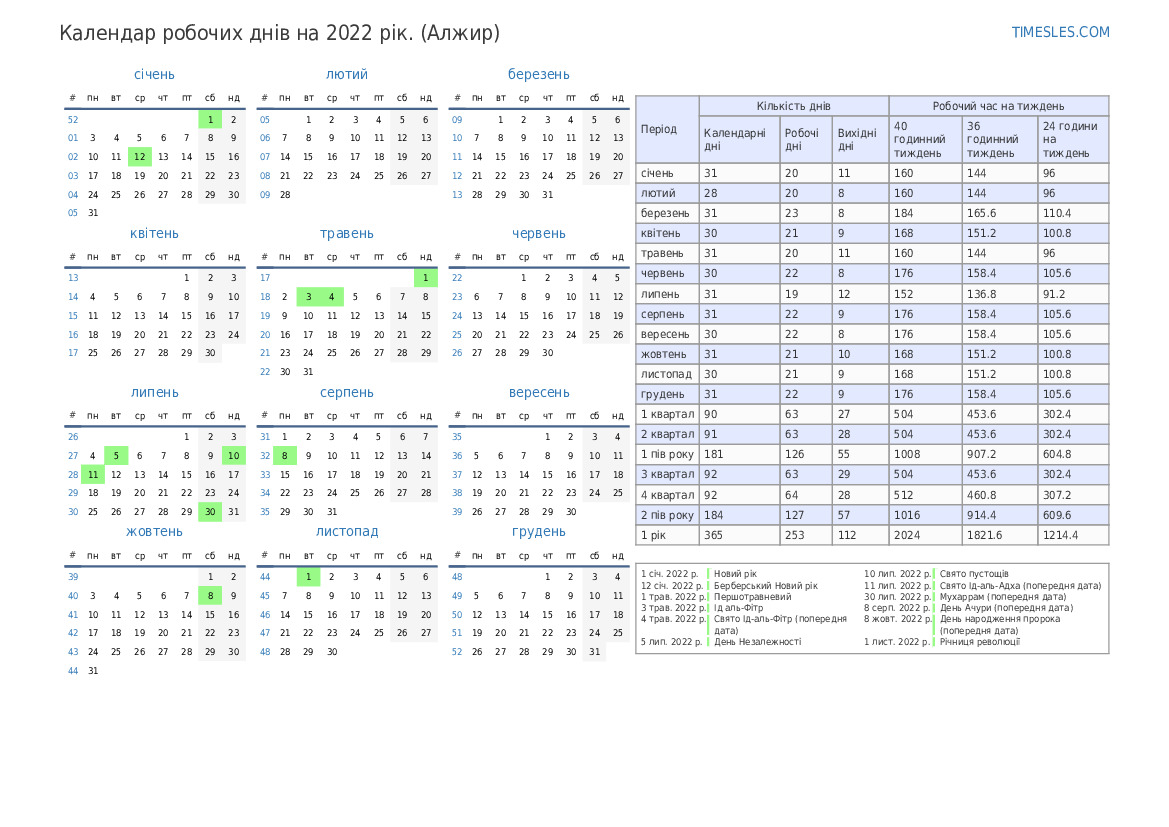Click the "40 годинний тиждень" column header
1169x827 pixels.
point(925,139)
